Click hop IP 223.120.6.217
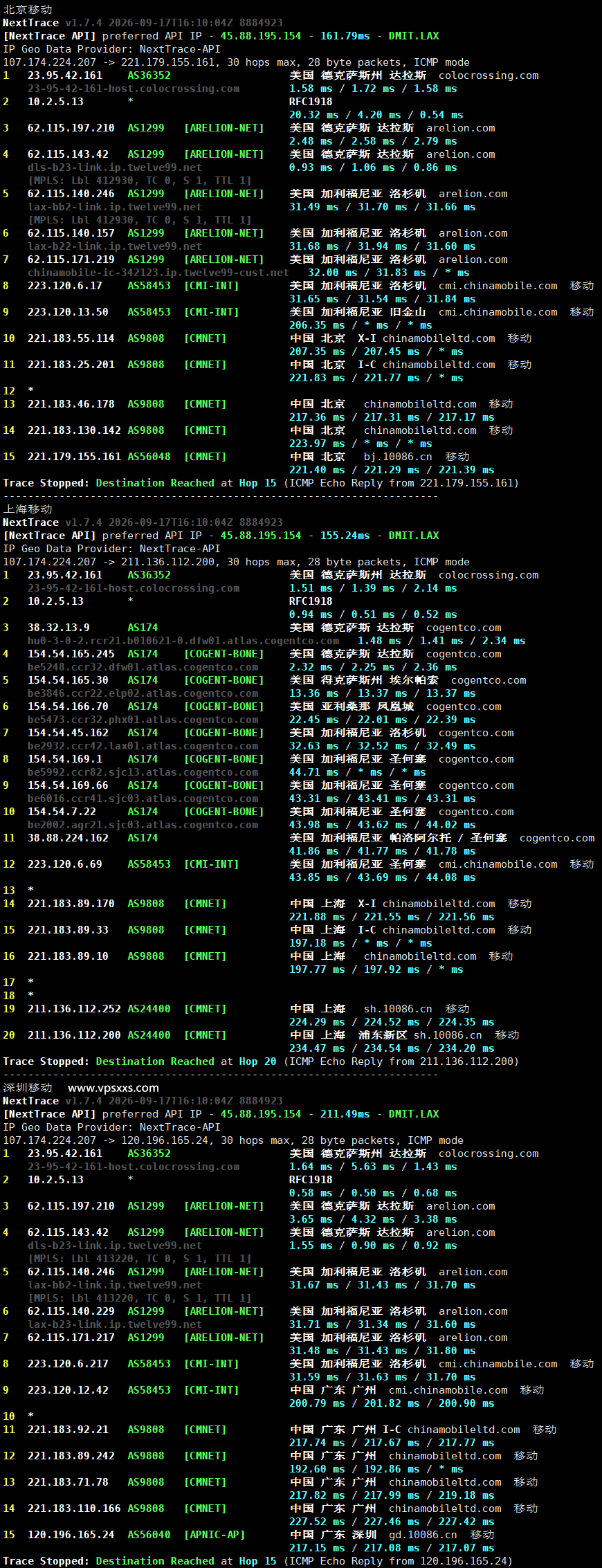Viewport: 602px width, 1568px height. [x=68, y=1364]
